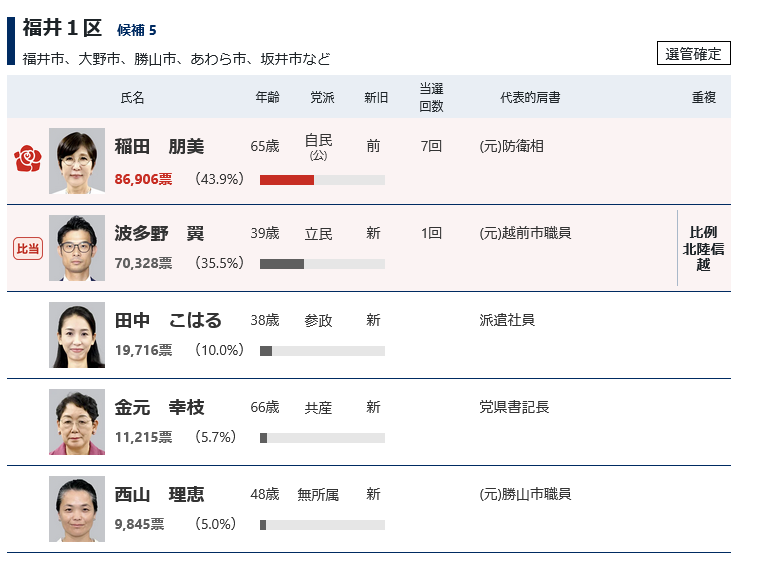Open 稲田朋美's candidate photo
The height and width of the screenshot is (564, 771).
point(77,161)
